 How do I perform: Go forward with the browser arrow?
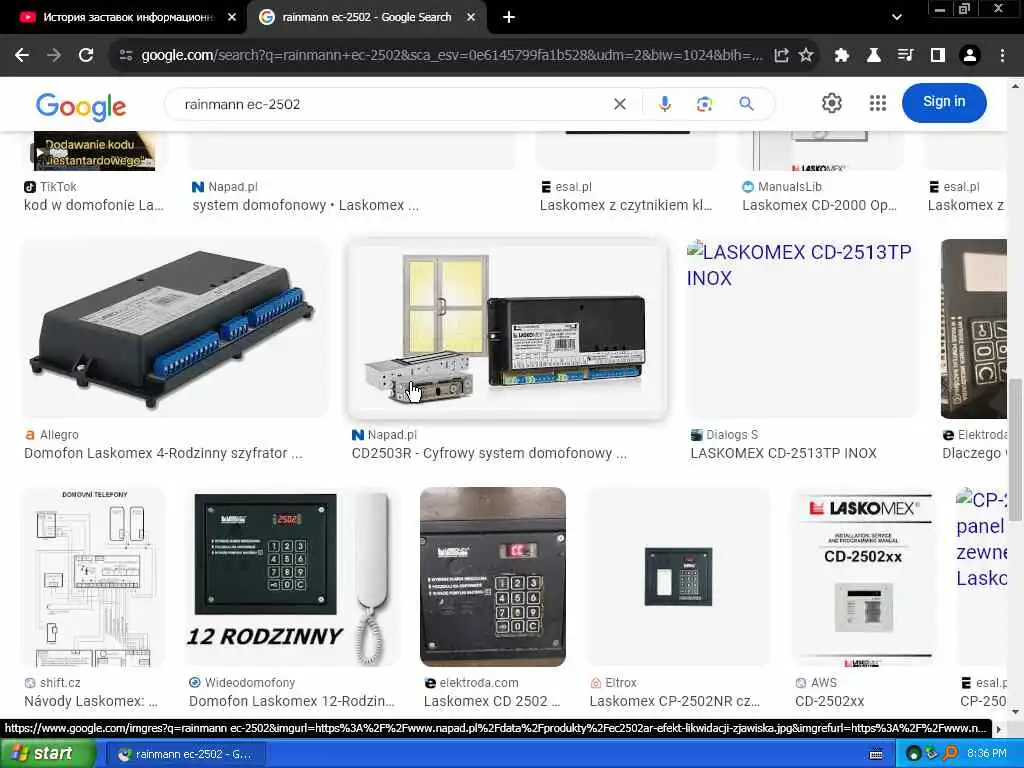pyautogui.click(x=54, y=56)
